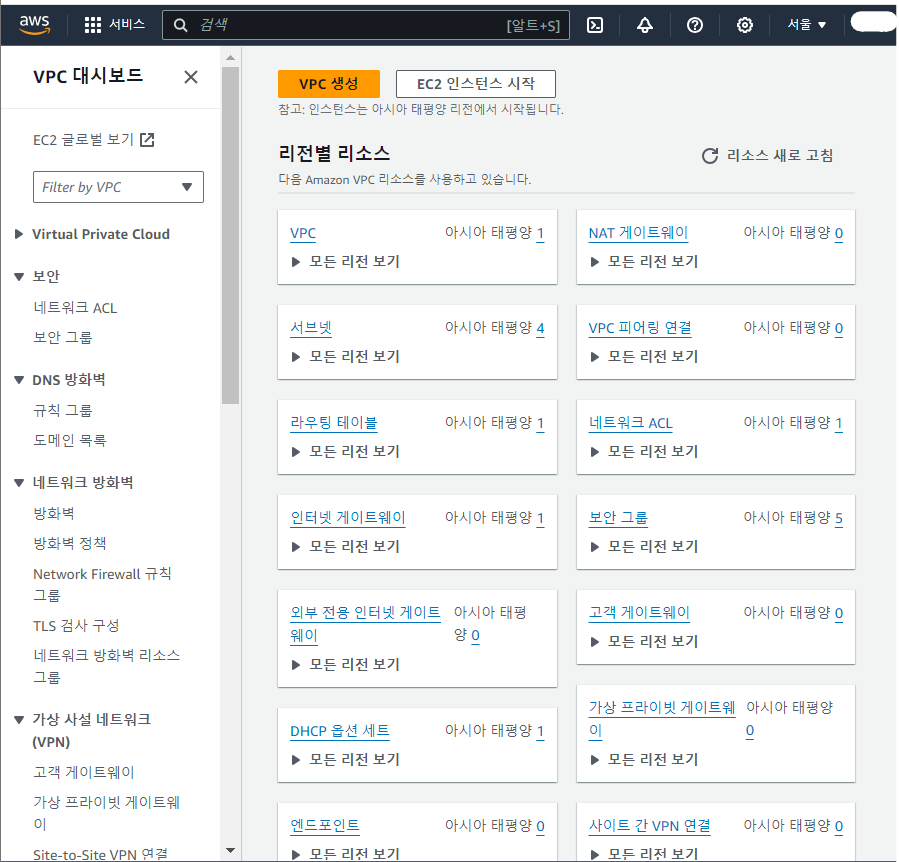Open the VPC 피어링 연결 link
Viewport: 899px width, 862px height.
click(x=640, y=328)
